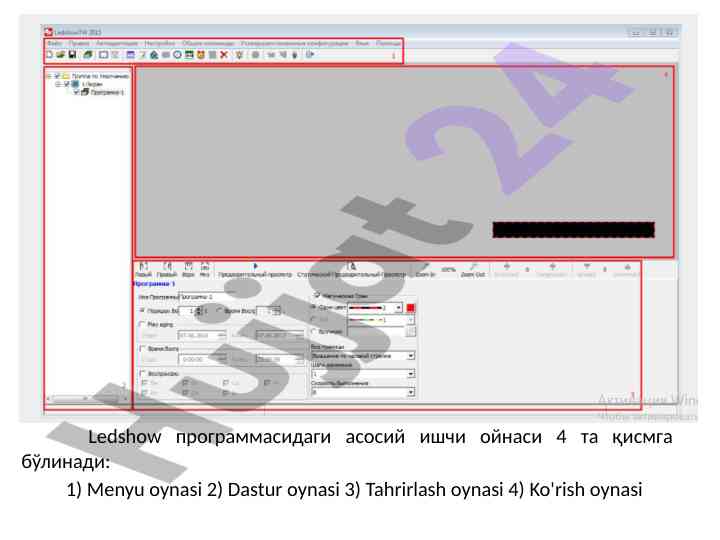
Task: Click the Save floppy disk icon
Action: pos(72,55)
